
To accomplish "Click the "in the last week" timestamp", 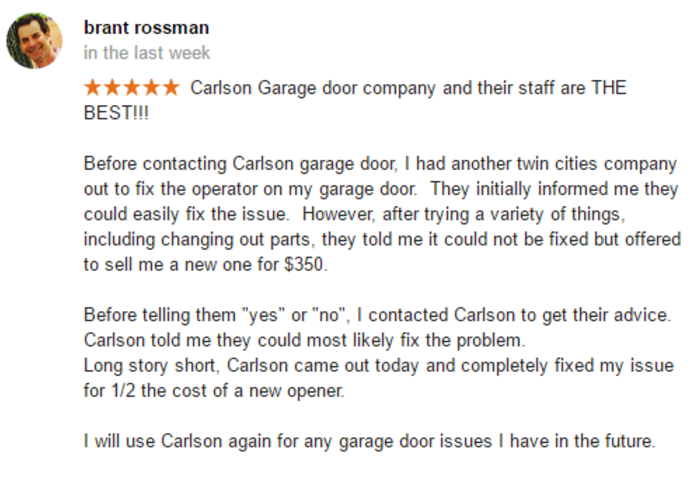I will [x=147, y=52].
